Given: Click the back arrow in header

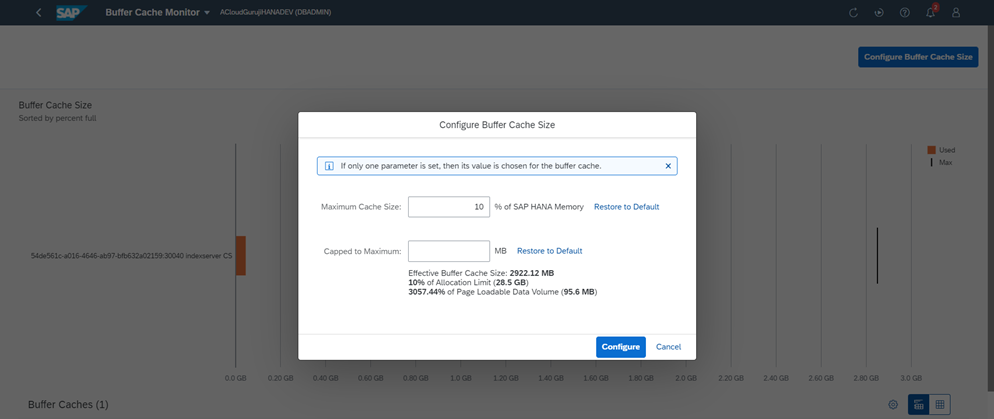Looking at the screenshot, I should (x=39, y=13).
